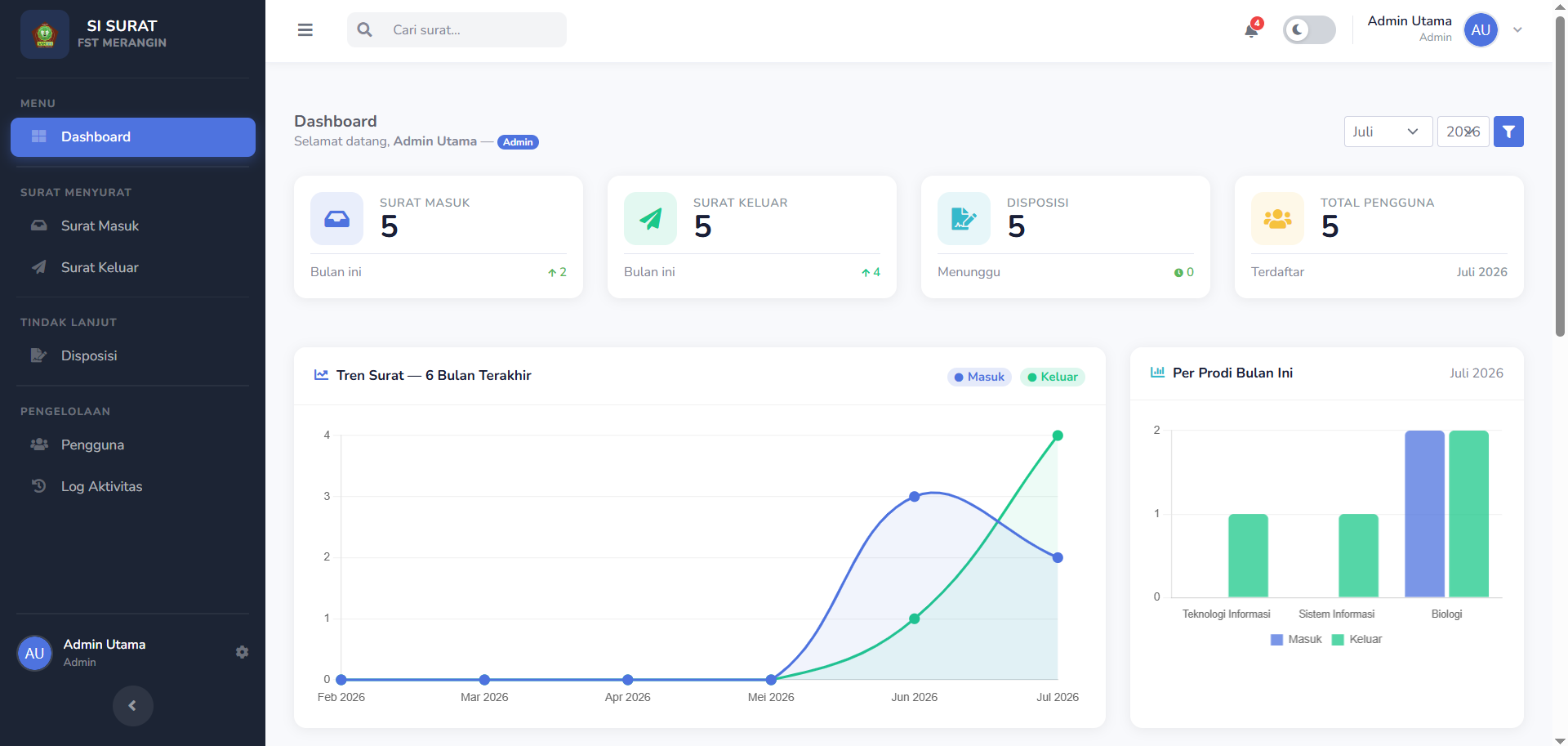The height and width of the screenshot is (746, 1568).
Task: Apply the filter funnel button
Action: click(1508, 132)
